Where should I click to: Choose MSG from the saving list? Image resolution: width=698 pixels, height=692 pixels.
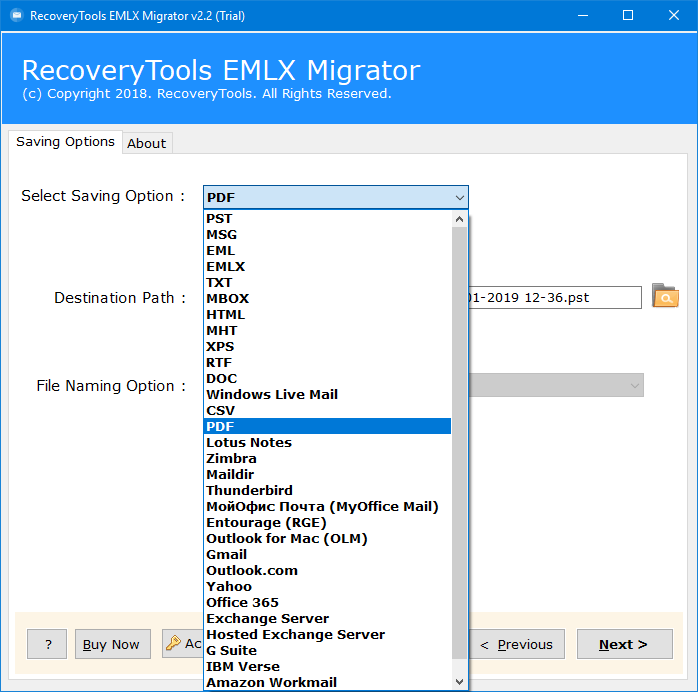tap(327, 235)
